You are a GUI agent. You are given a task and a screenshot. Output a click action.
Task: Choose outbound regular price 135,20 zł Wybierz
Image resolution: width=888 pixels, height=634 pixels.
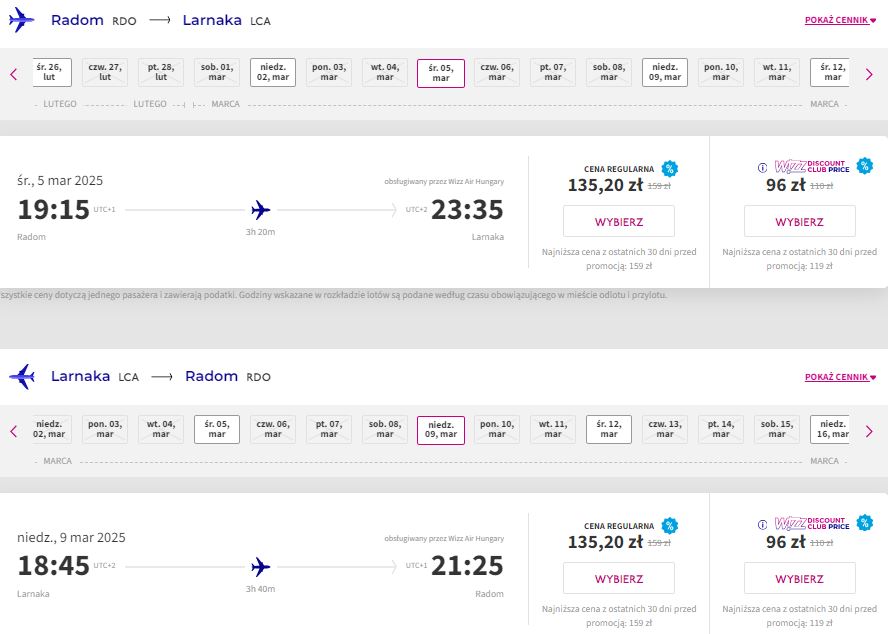click(x=619, y=222)
